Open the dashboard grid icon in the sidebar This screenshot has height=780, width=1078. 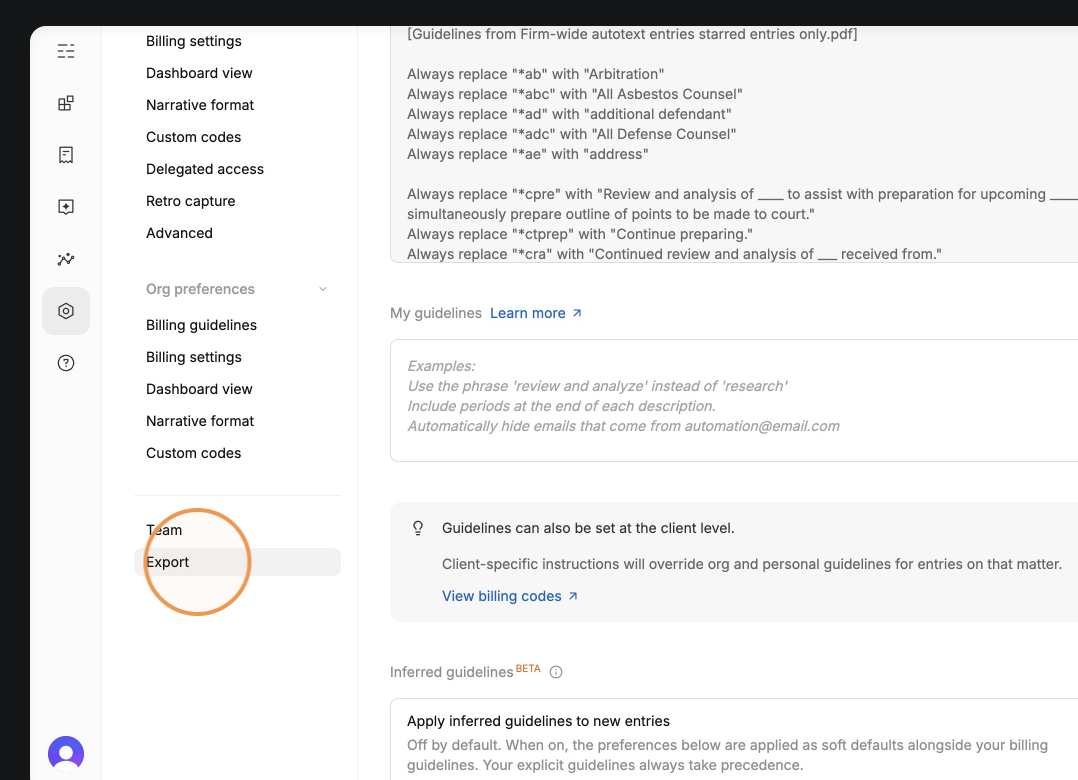point(66,103)
